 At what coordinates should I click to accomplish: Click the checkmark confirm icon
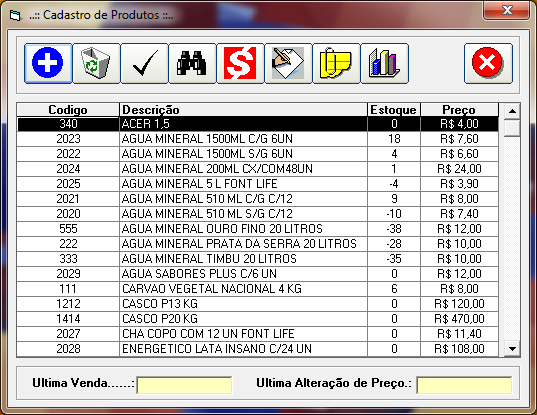click(x=144, y=63)
